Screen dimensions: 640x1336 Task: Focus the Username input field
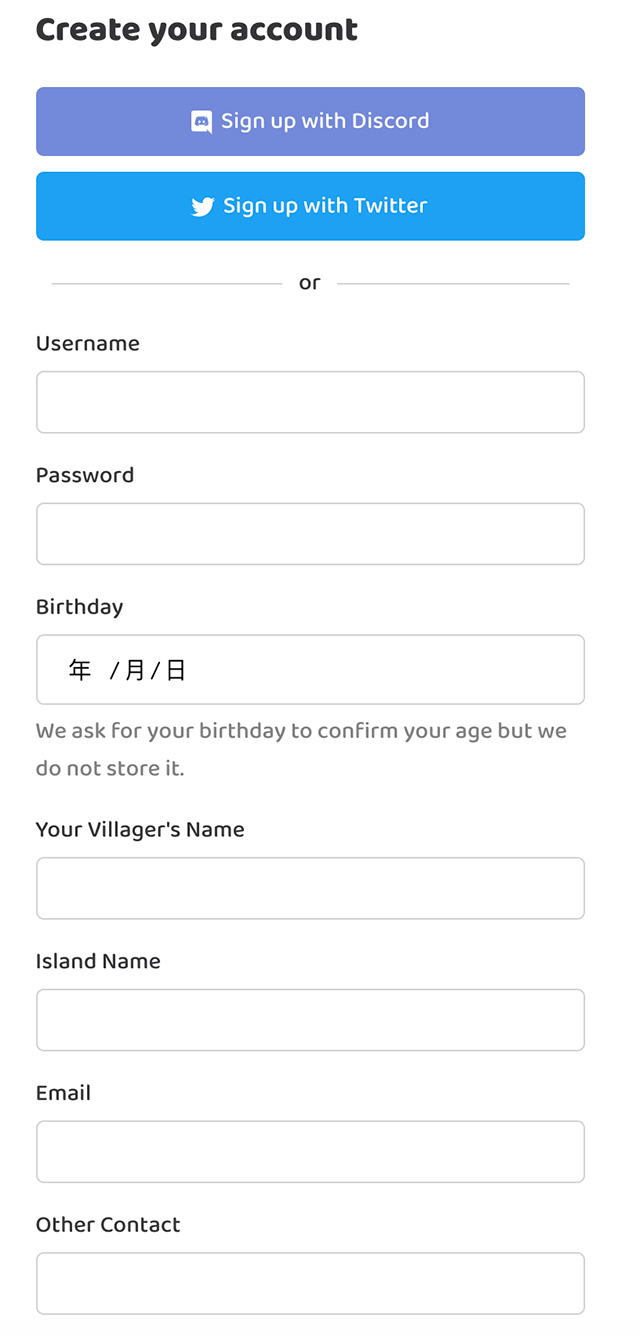click(x=310, y=402)
